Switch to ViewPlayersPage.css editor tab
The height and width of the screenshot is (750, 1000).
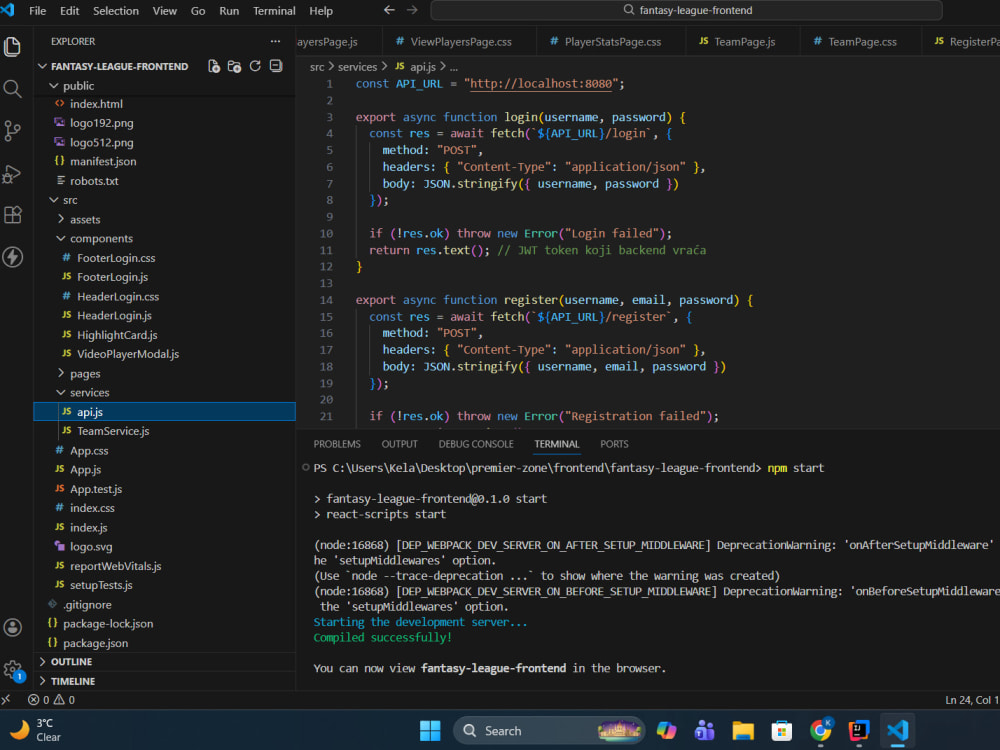[x=459, y=41]
